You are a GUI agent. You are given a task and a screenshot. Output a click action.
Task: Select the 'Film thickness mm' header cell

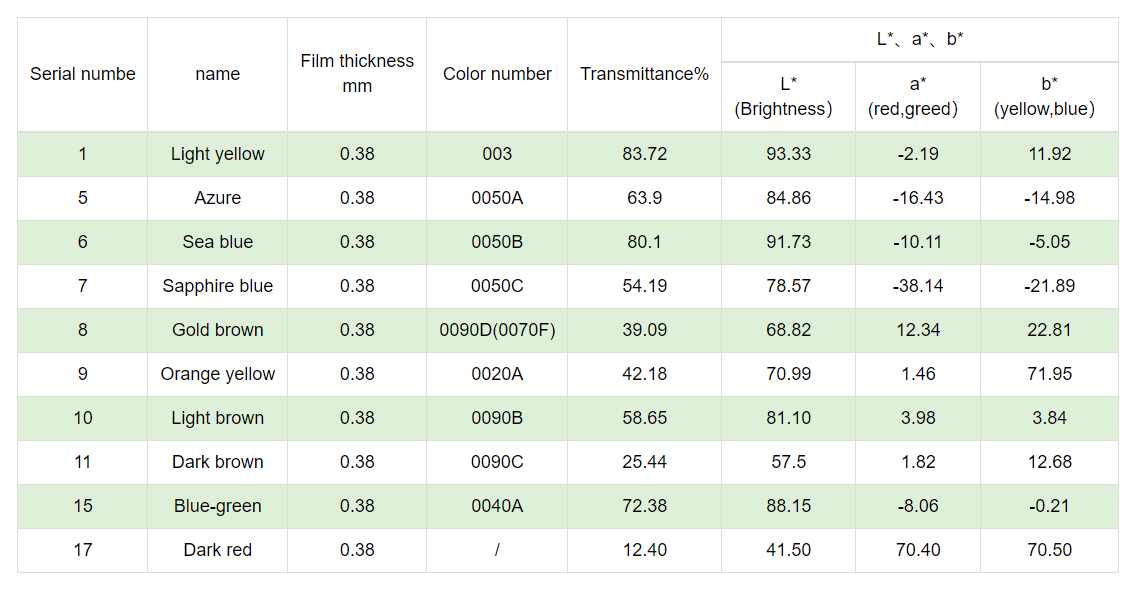point(357,74)
